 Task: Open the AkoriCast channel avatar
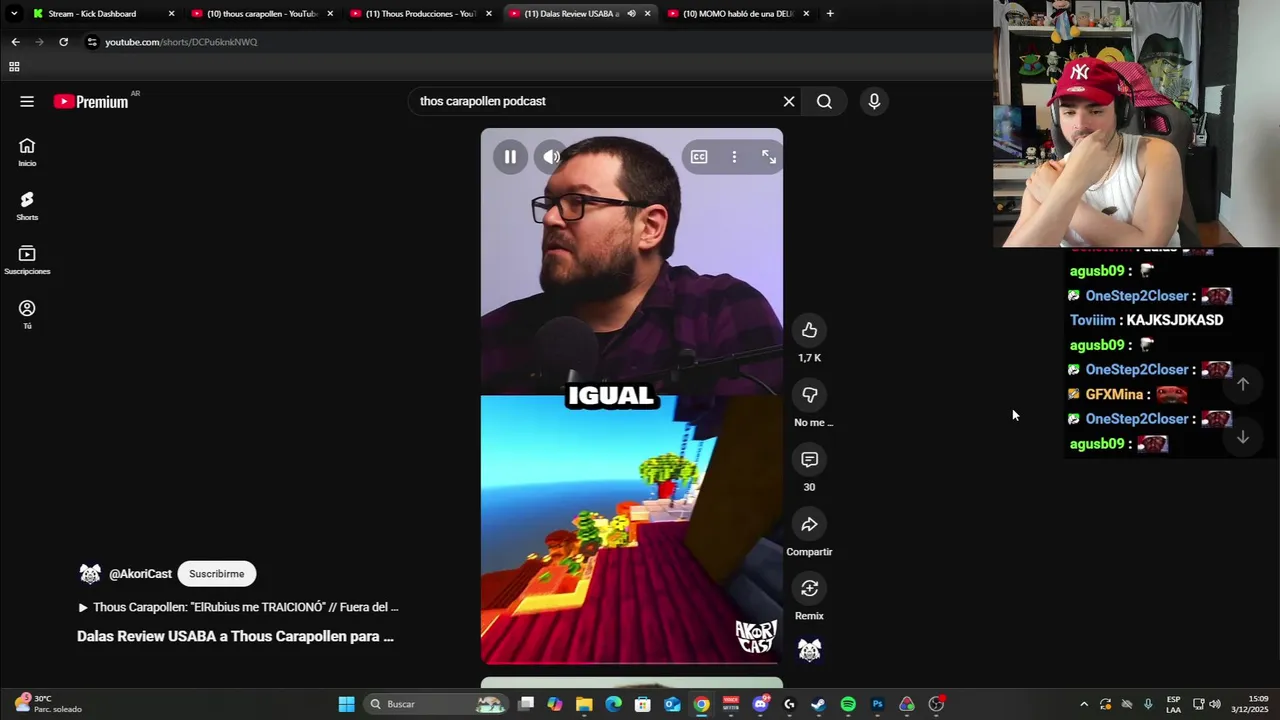[90, 574]
